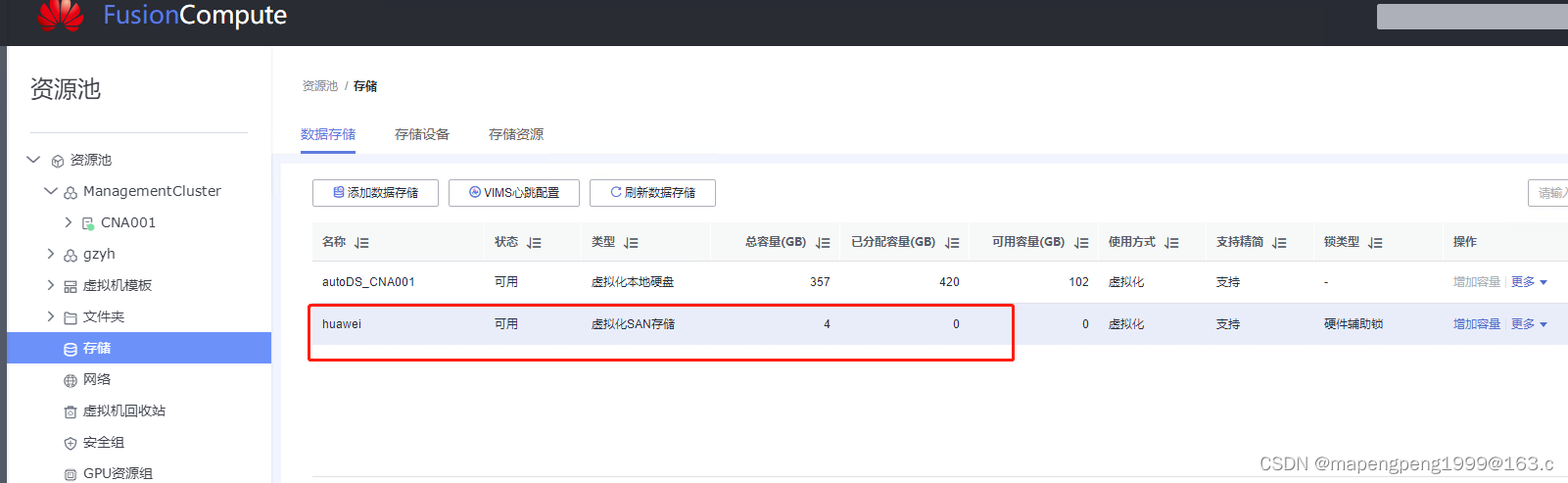Viewport: 1568px width, 483px height.
Task: Click 增加容量 for autoDS_CNA001 row
Action: point(1477,282)
